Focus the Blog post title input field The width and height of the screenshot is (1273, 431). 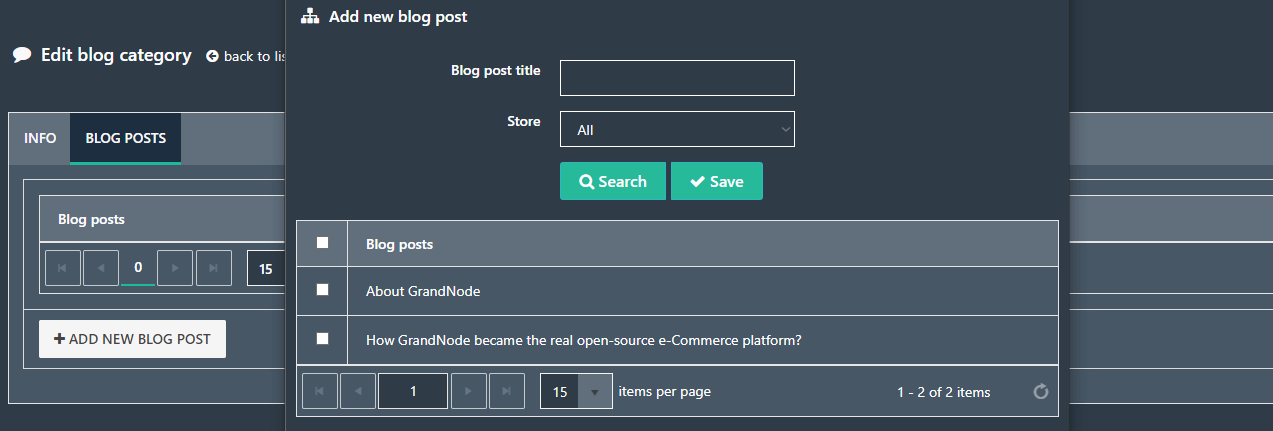pos(677,78)
